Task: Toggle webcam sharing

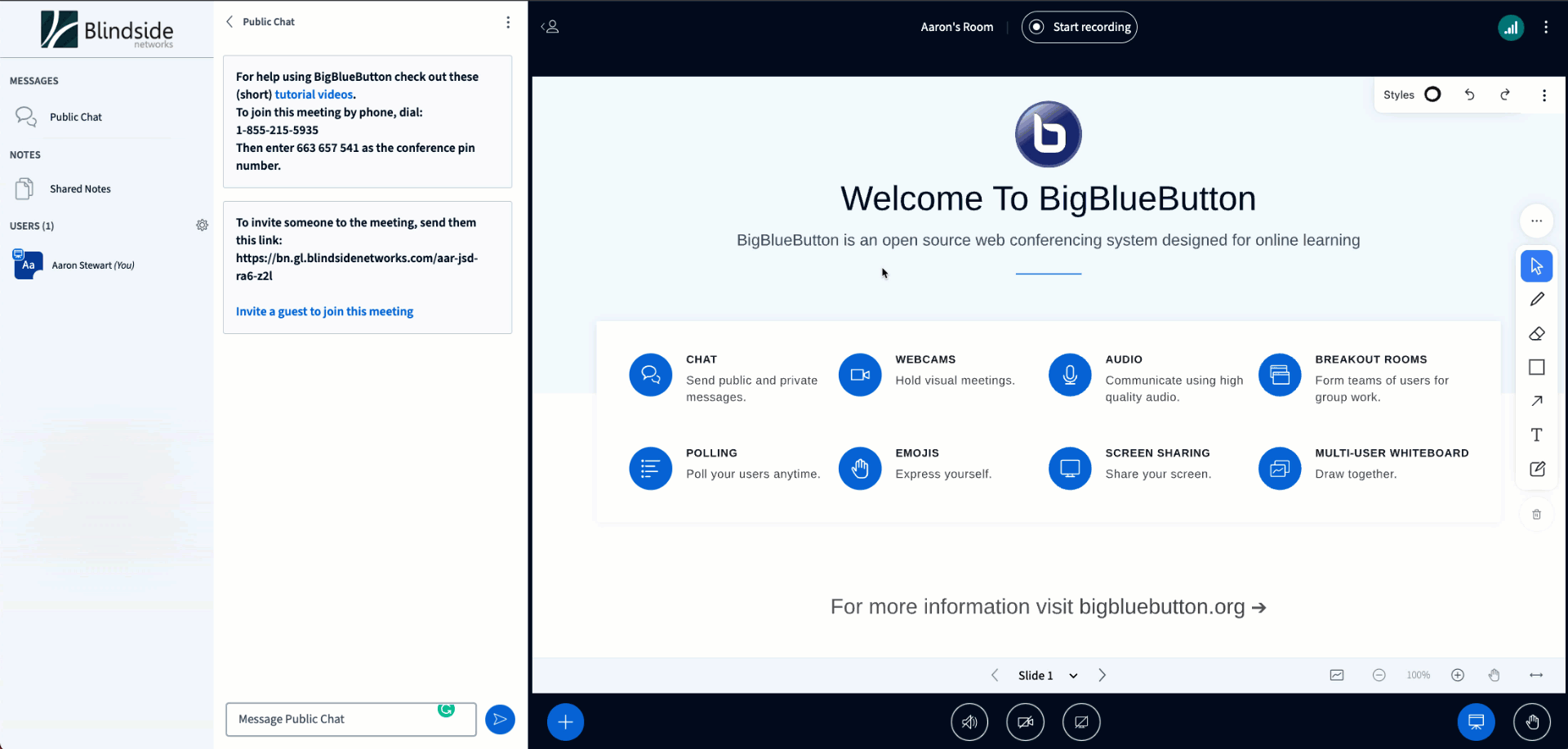Action: pos(1025,722)
